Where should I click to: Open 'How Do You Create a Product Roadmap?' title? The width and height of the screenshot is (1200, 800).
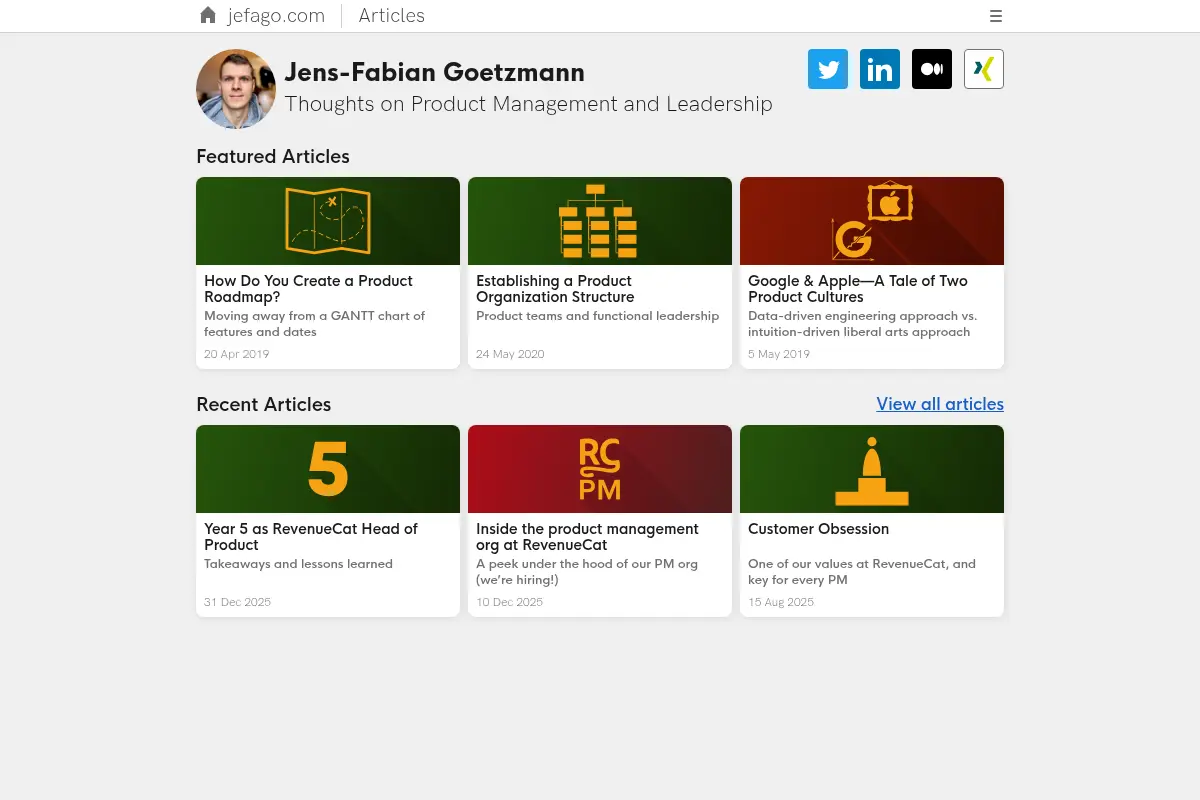[308, 289]
